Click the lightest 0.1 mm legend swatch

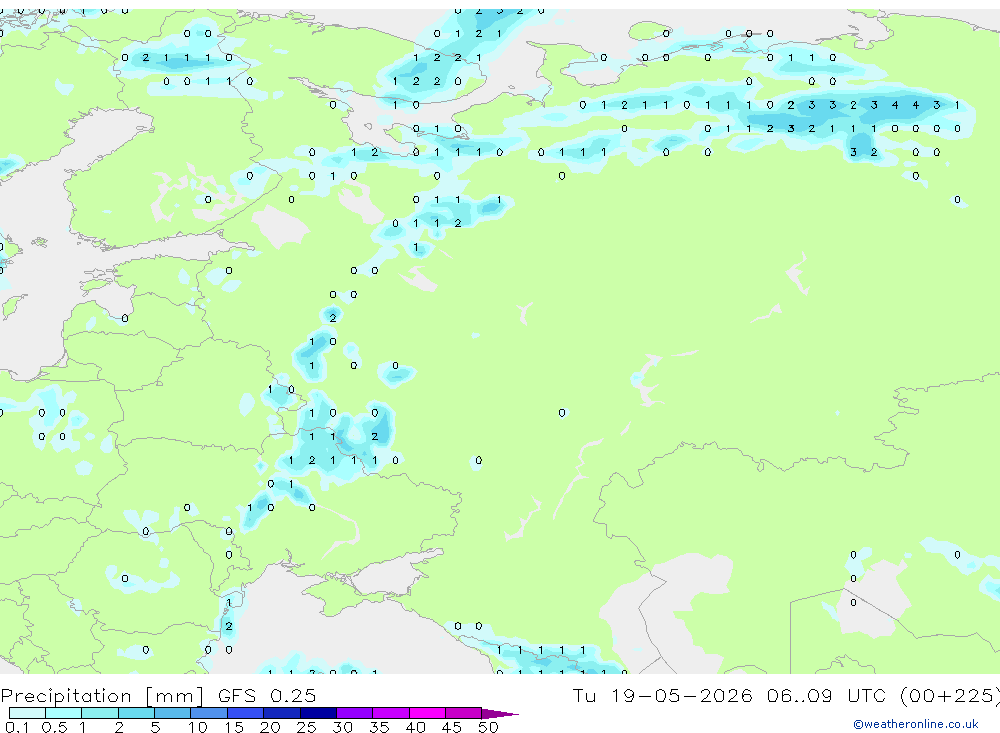(27, 713)
